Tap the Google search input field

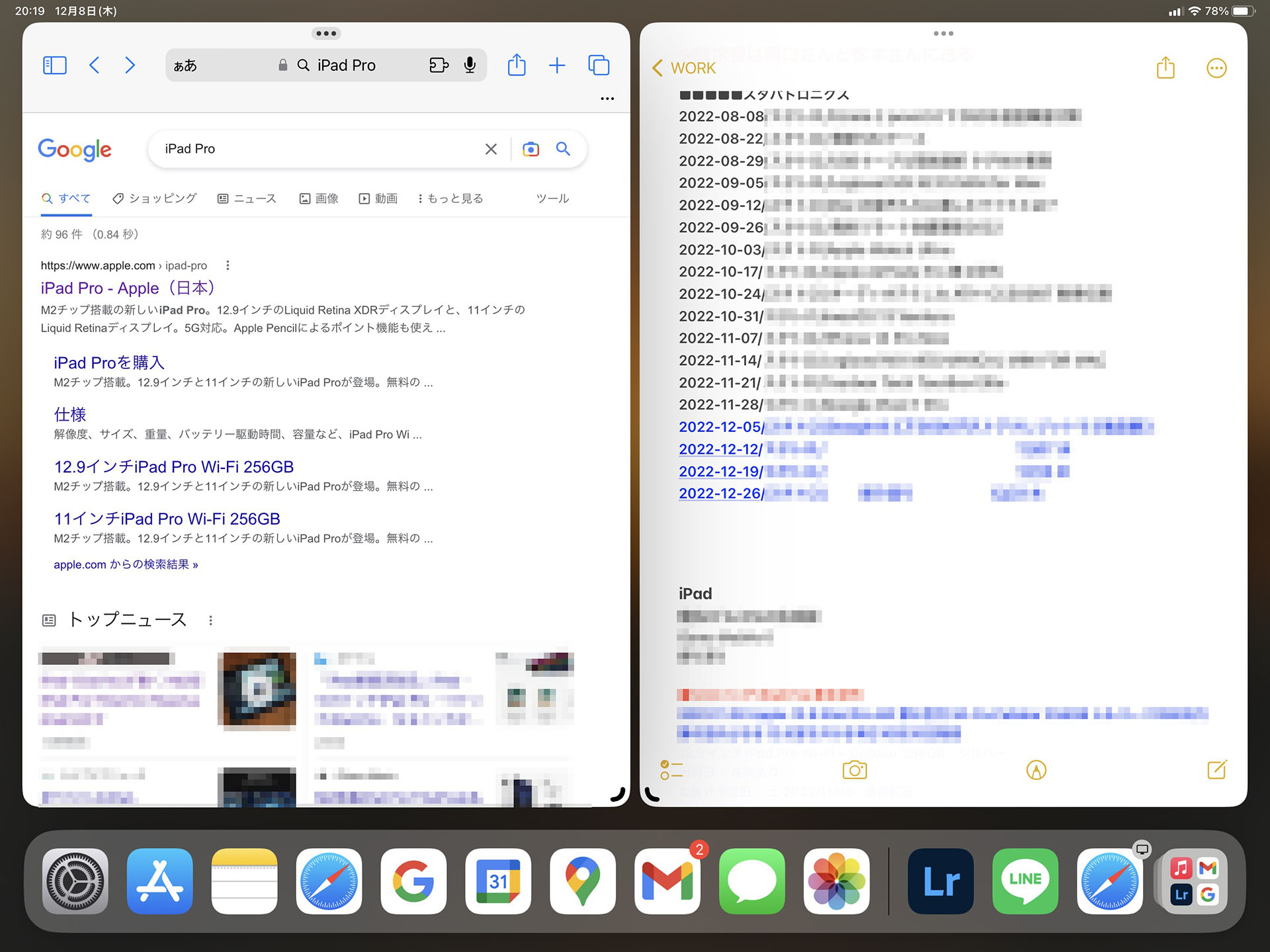pyautogui.click(x=317, y=149)
